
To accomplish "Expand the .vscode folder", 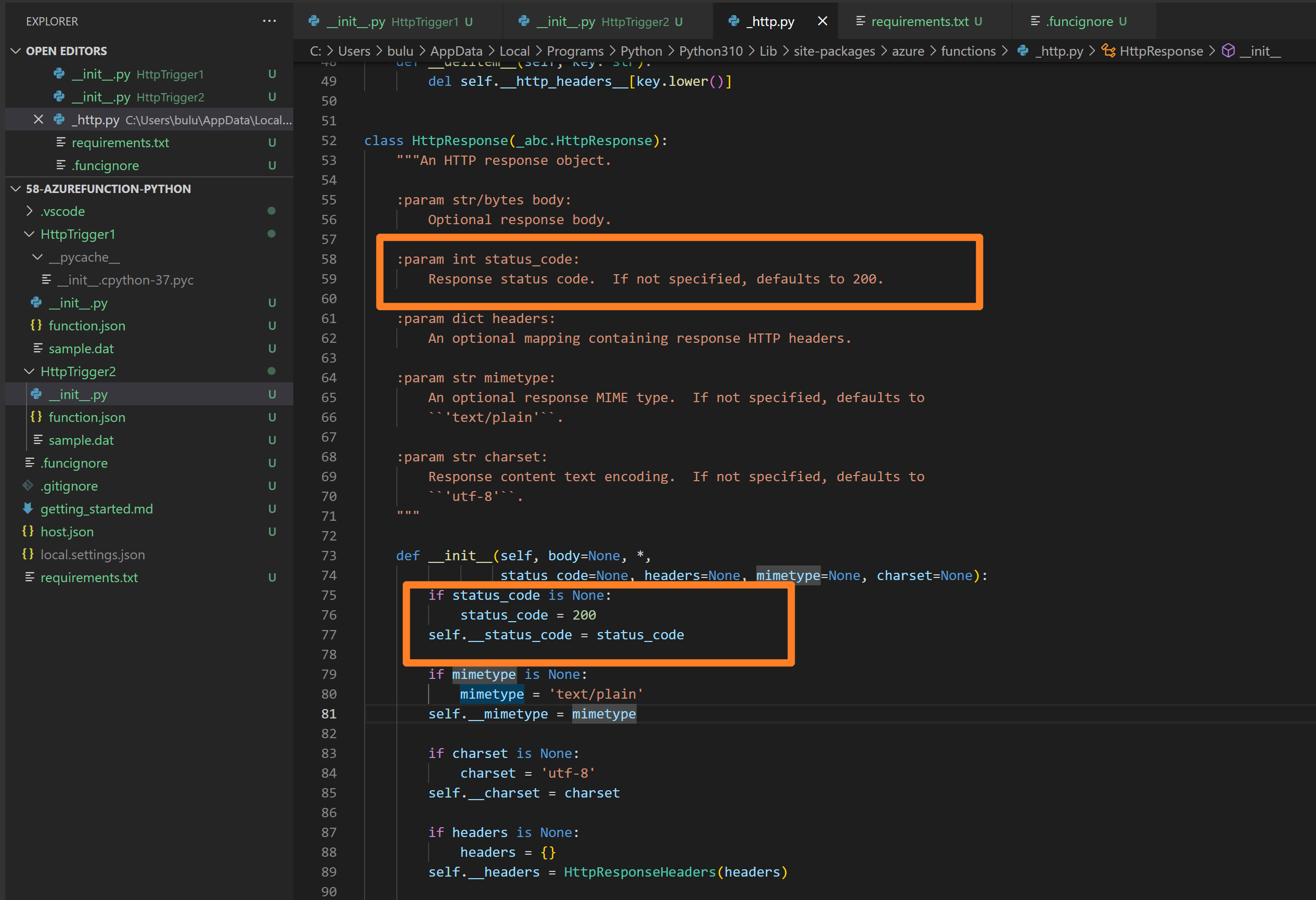I will (x=30, y=211).
